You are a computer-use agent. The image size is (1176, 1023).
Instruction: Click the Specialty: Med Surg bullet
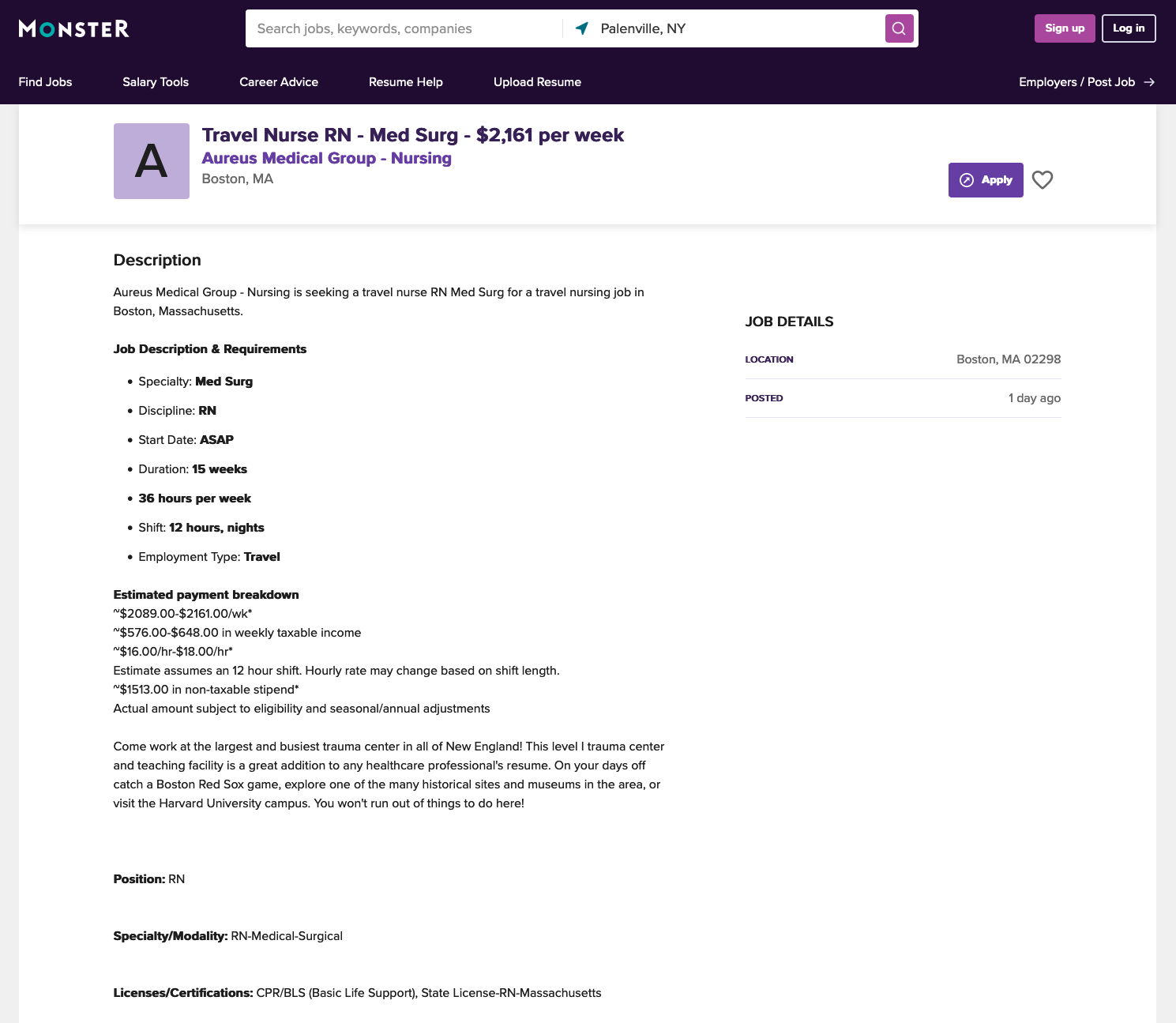coord(196,382)
